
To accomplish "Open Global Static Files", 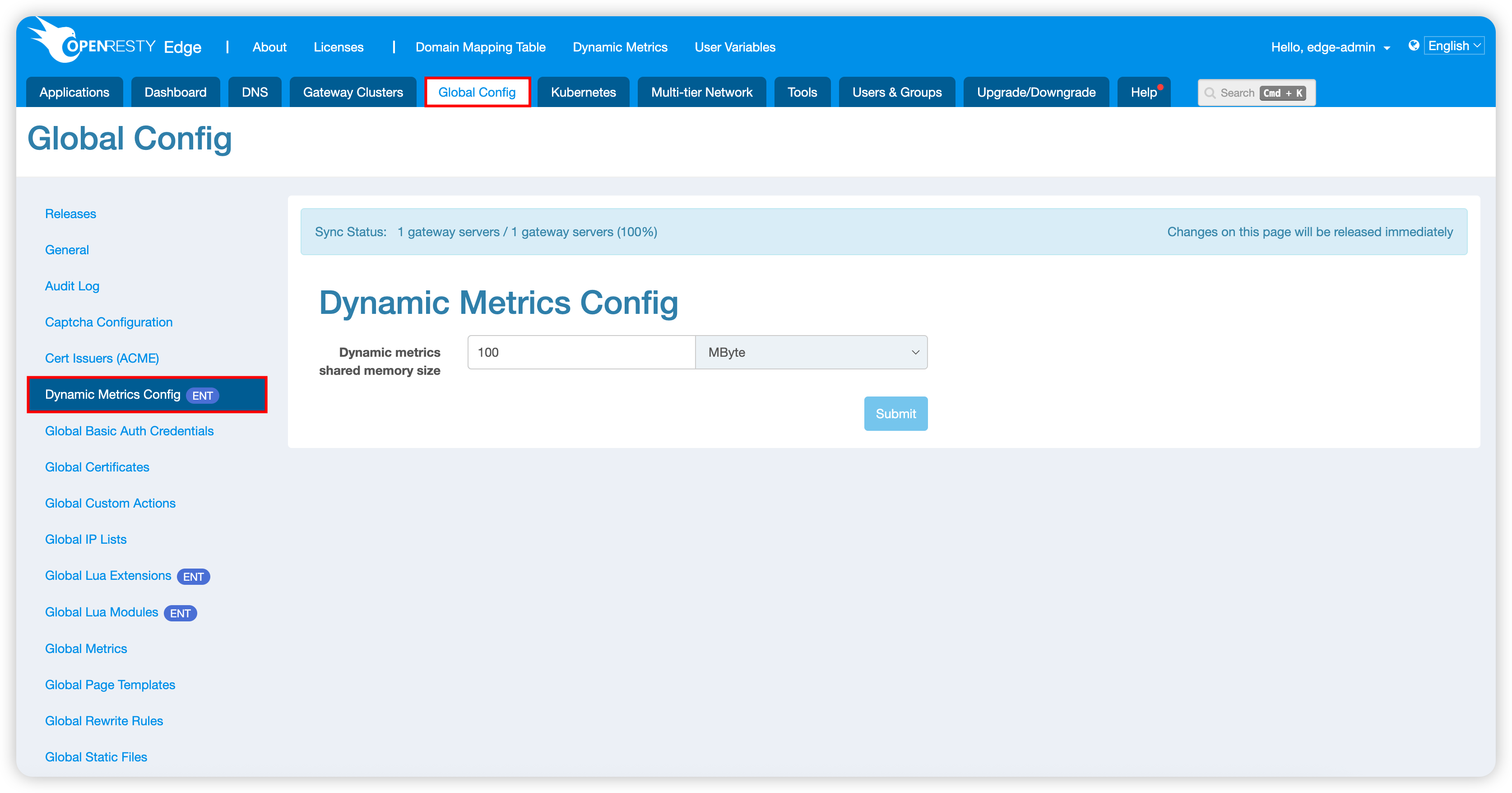I will (x=96, y=757).
